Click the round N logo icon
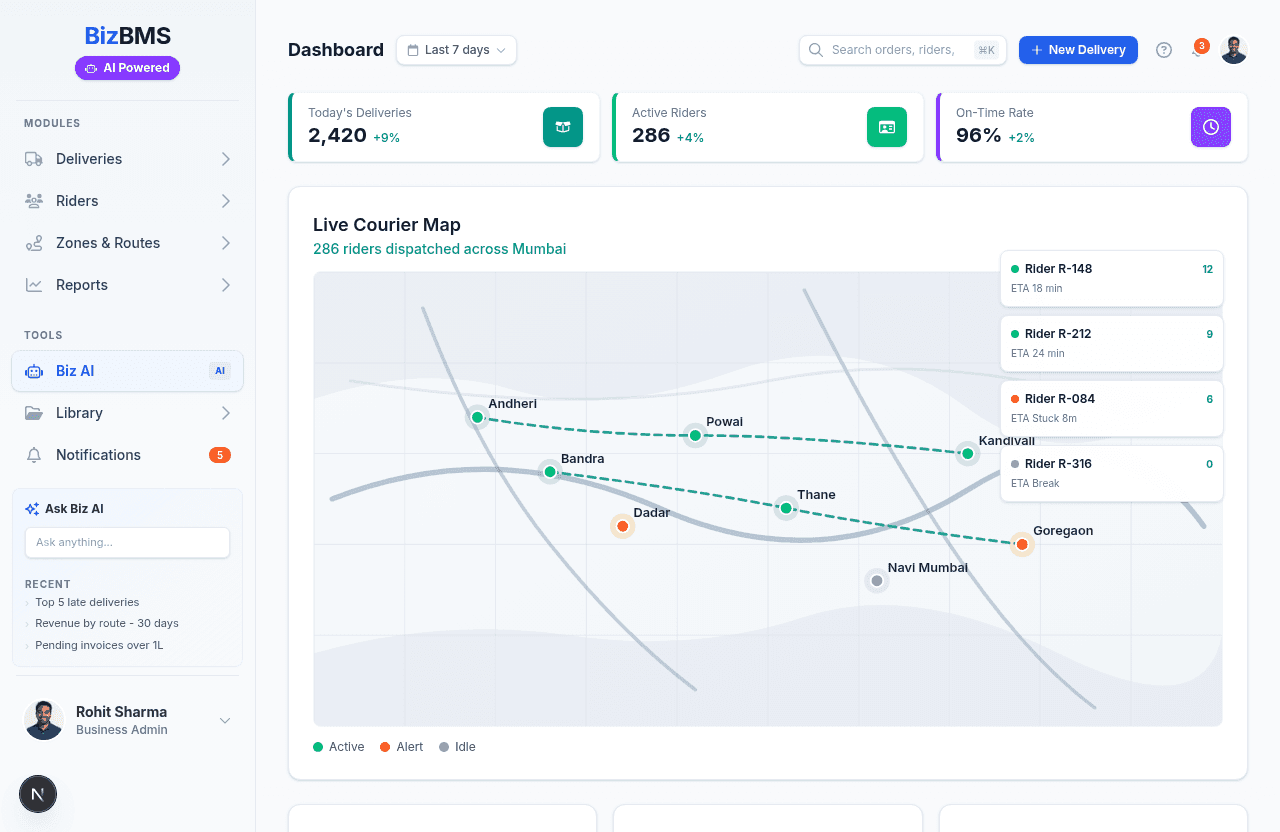The height and width of the screenshot is (832, 1280). [38, 794]
